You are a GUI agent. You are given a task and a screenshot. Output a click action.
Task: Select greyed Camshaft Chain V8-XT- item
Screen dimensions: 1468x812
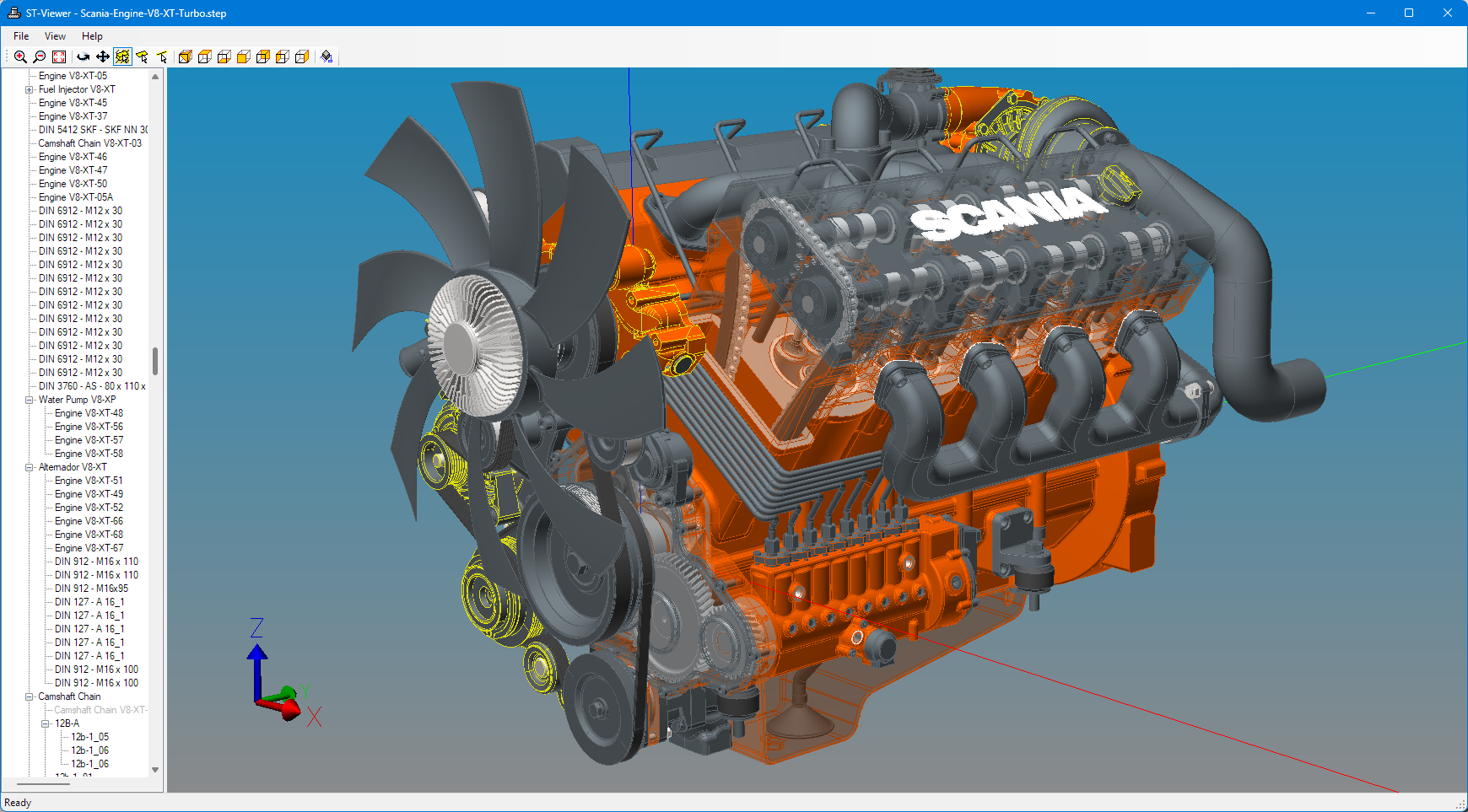100,710
